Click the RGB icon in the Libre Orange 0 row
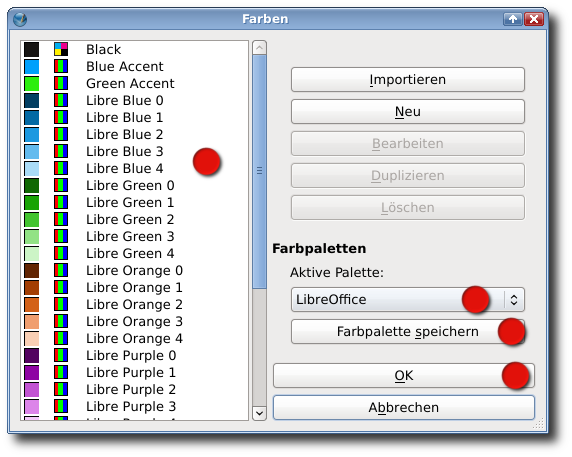This screenshot has width=572, height=457. click(x=61, y=270)
